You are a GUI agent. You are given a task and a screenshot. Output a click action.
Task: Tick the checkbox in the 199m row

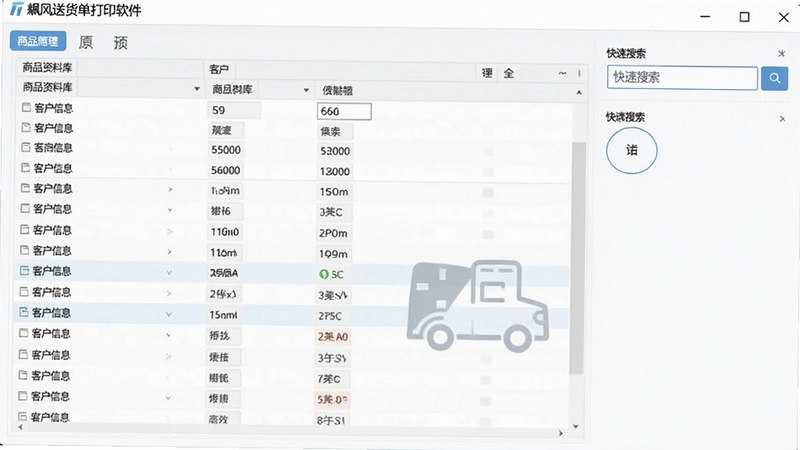(24, 249)
